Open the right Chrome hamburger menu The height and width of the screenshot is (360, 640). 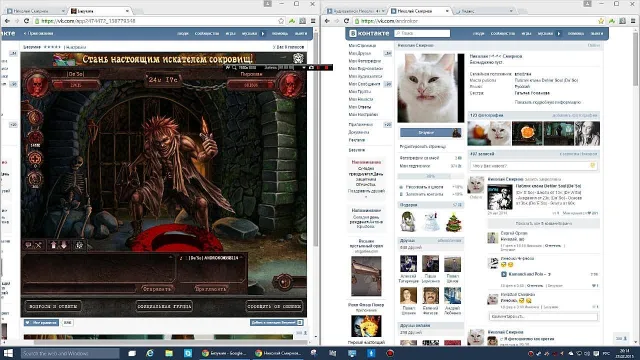(633, 21)
